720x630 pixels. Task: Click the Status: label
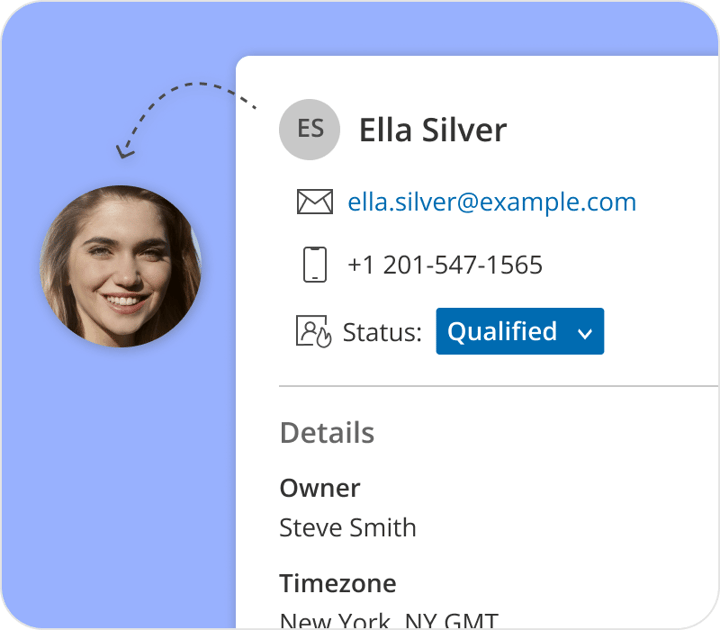click(x=382, y=333)
